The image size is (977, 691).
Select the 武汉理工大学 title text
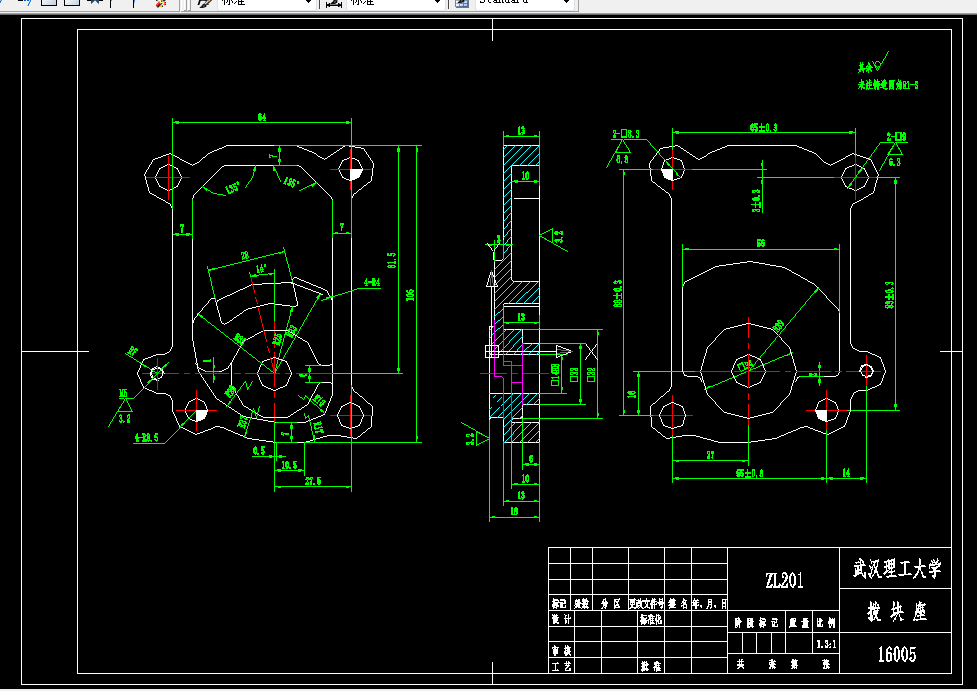tap(896, 568)
